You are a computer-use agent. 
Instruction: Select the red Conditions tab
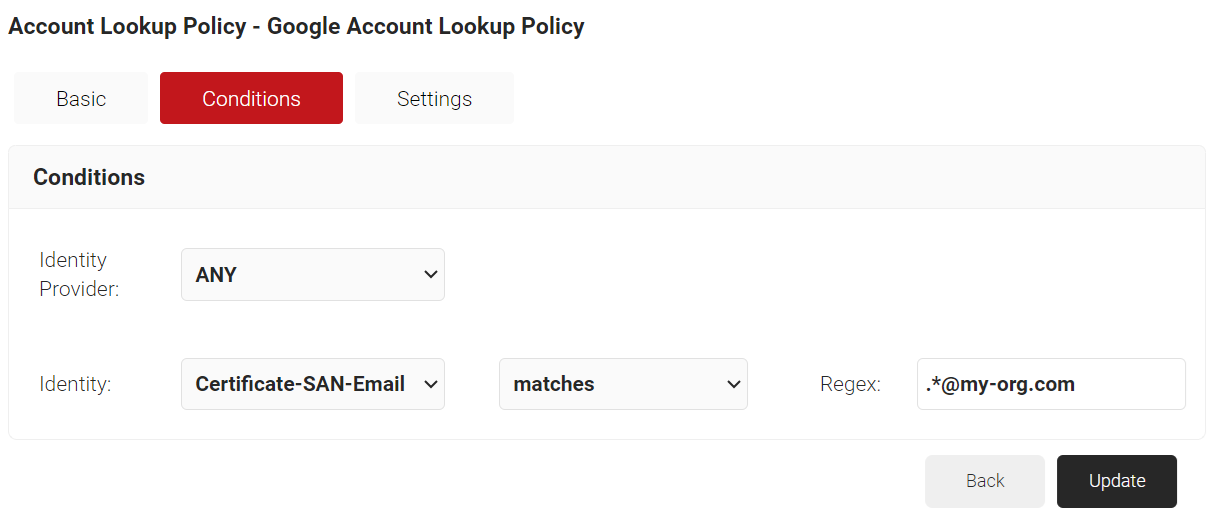[x=251, y=98]
